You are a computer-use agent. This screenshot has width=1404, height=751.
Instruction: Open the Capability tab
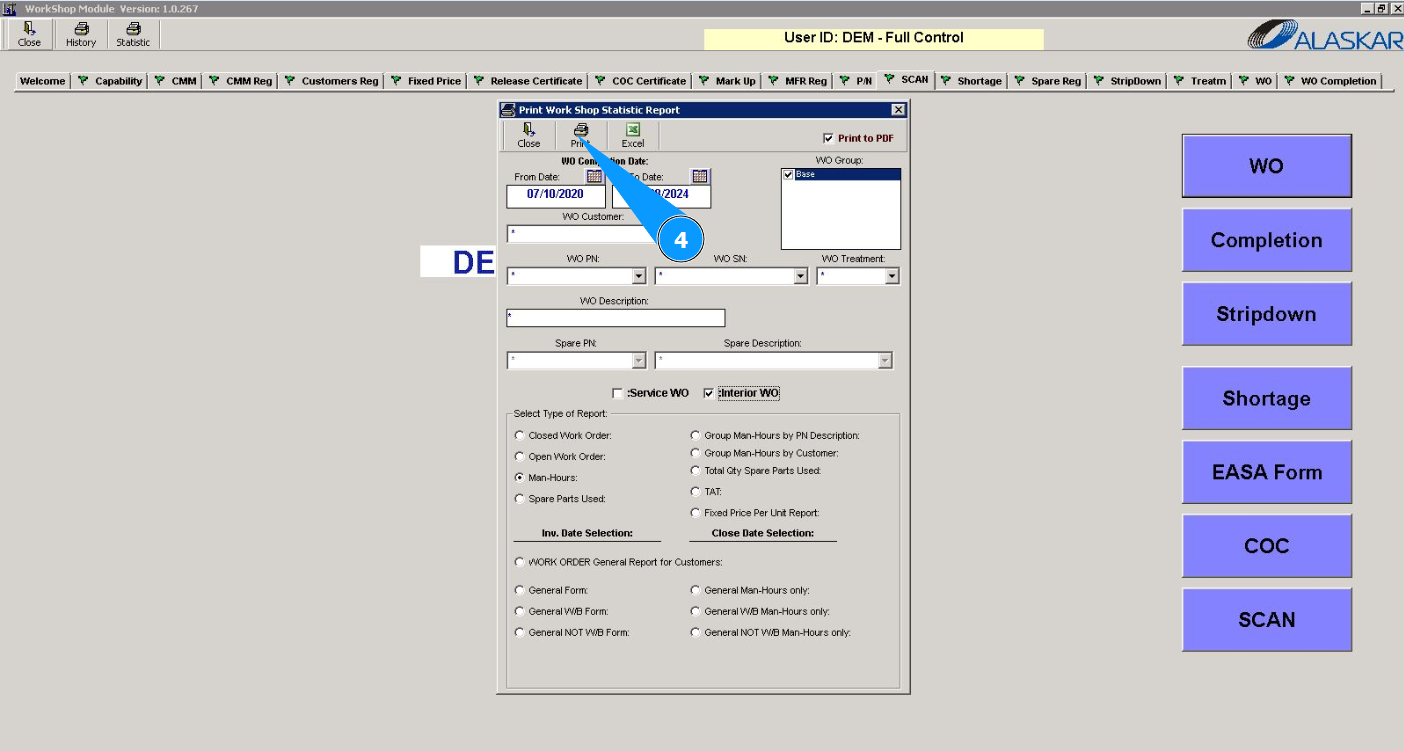coord(110,81)
